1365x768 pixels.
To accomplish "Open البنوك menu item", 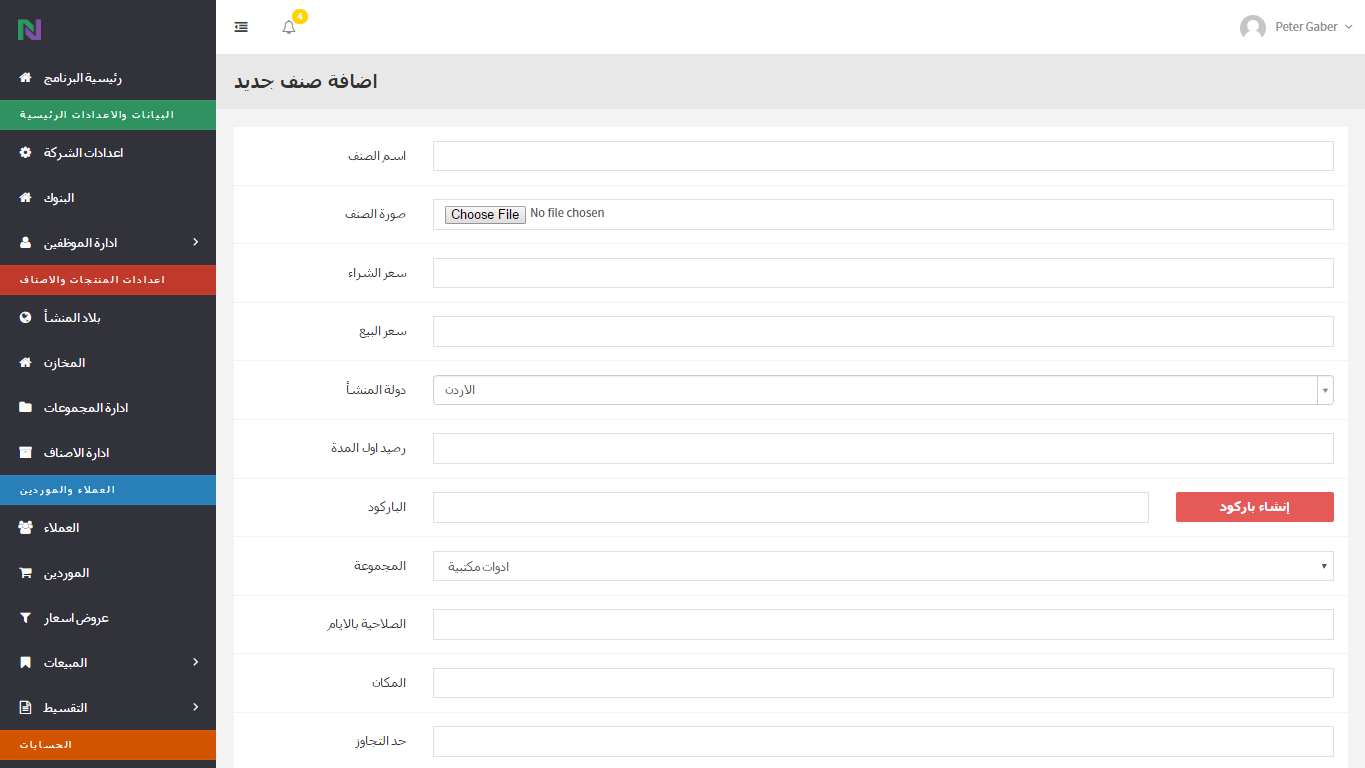I will 108,198.
